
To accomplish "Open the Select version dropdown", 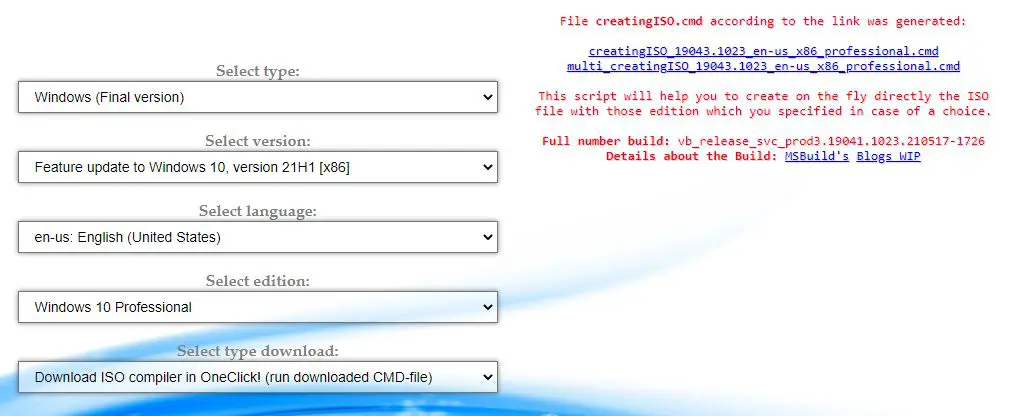I will click(x=258, y=167).
